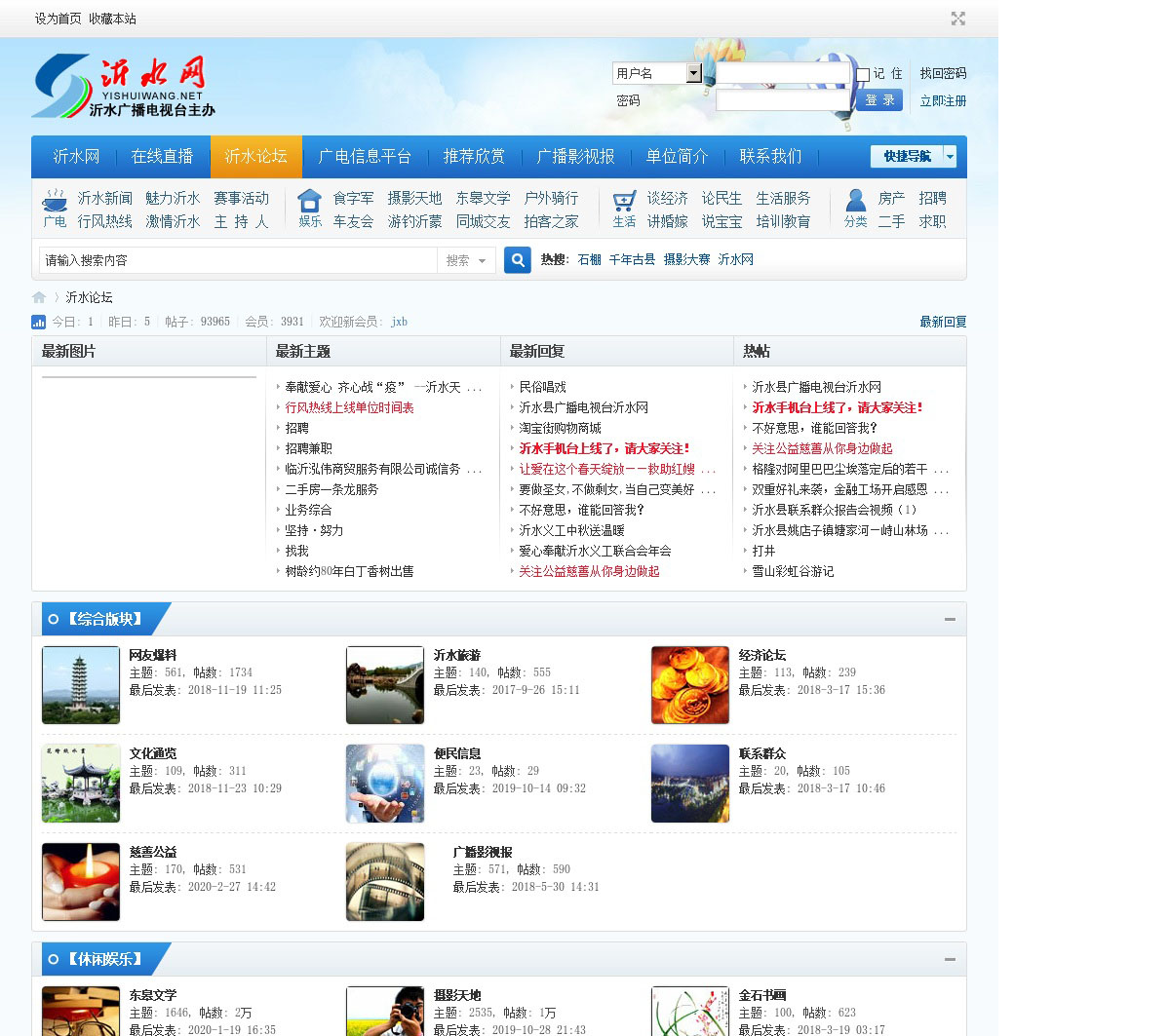The image size is (1170, 1036).
Task: Open the 网友爆料 pagoda thumbnail
Action: [81, 685]
